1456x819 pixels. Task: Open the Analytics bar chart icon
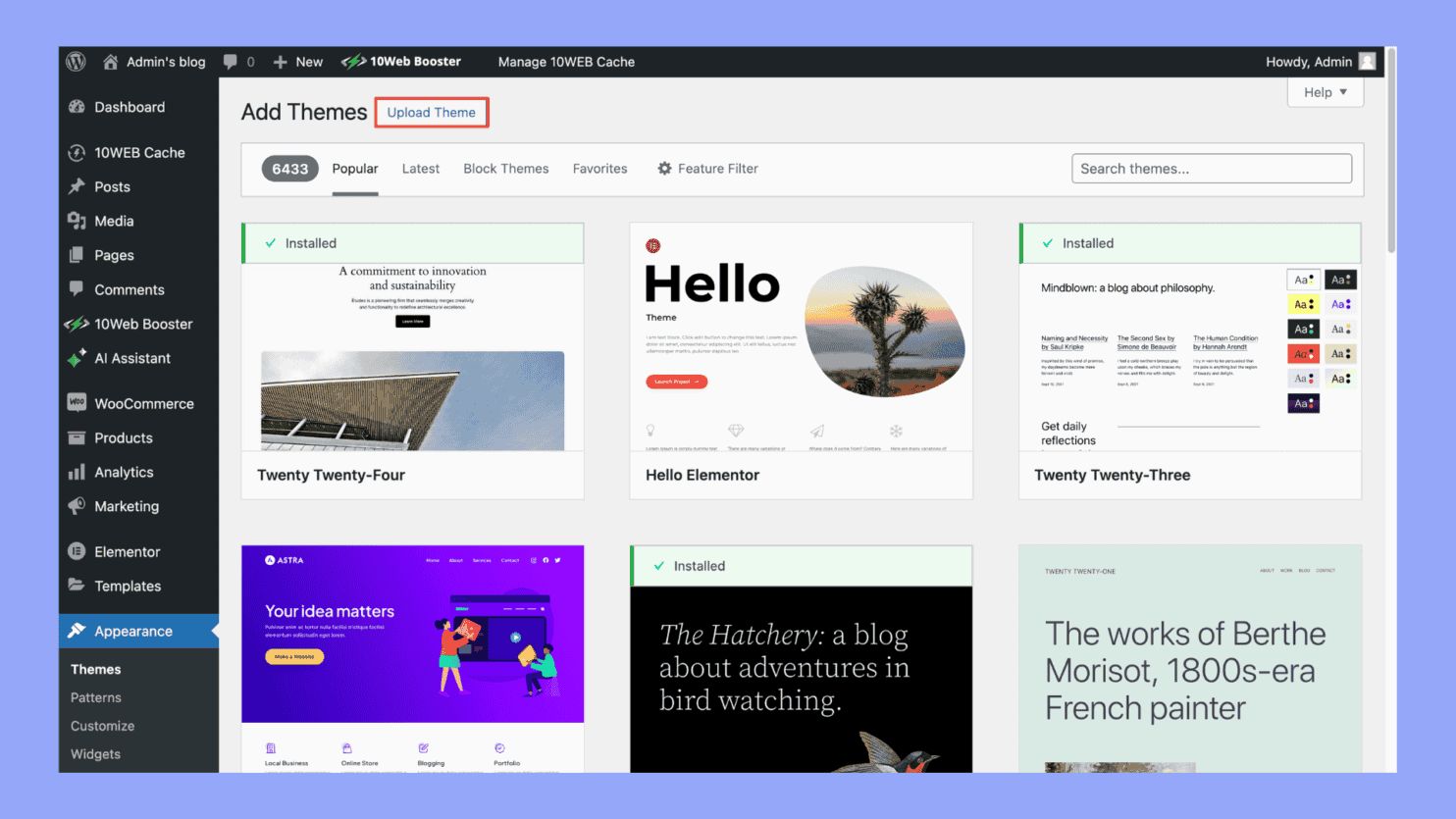click(77, 472)
